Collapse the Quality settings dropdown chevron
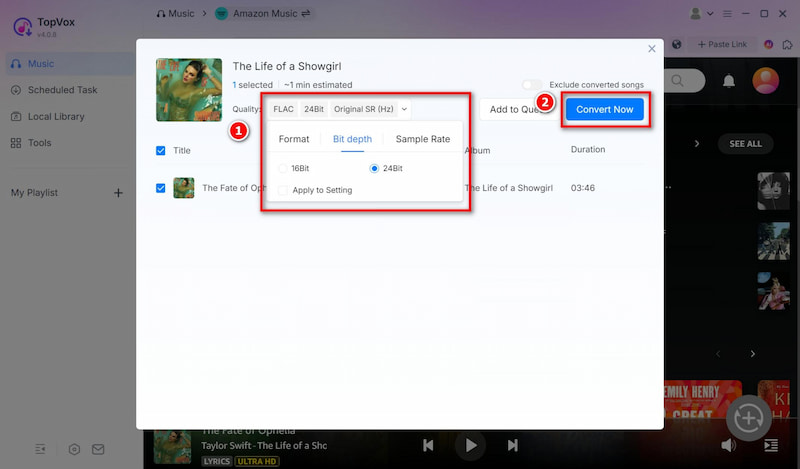This screenshot has width=800, height=469. [404, 109]
